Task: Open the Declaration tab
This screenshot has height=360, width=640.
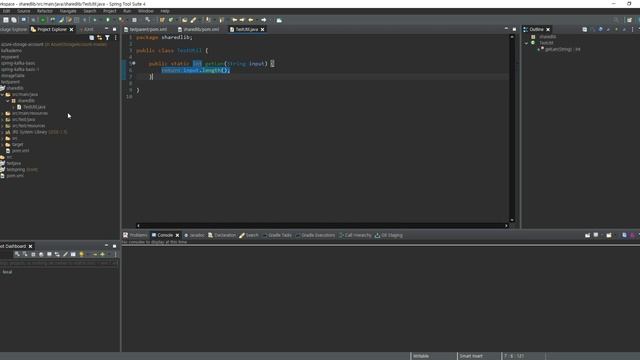Action: [x=222, y=235]
